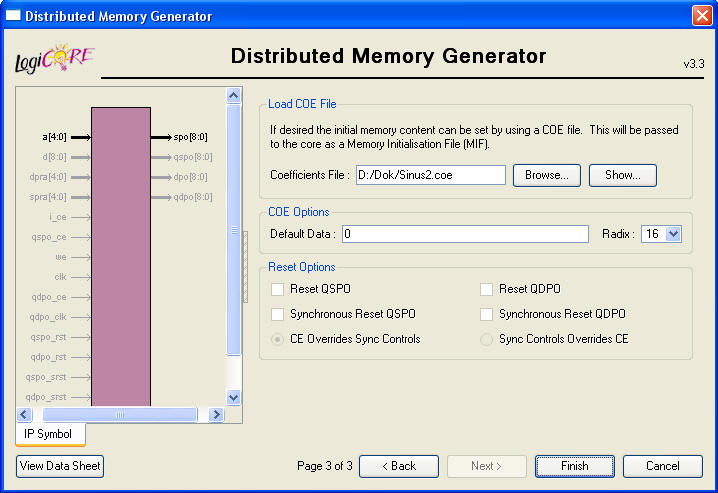The height and width of the screenshot is (493, 718).
Task: Click the qspo[8:0] port label
Action: (193, 157)
